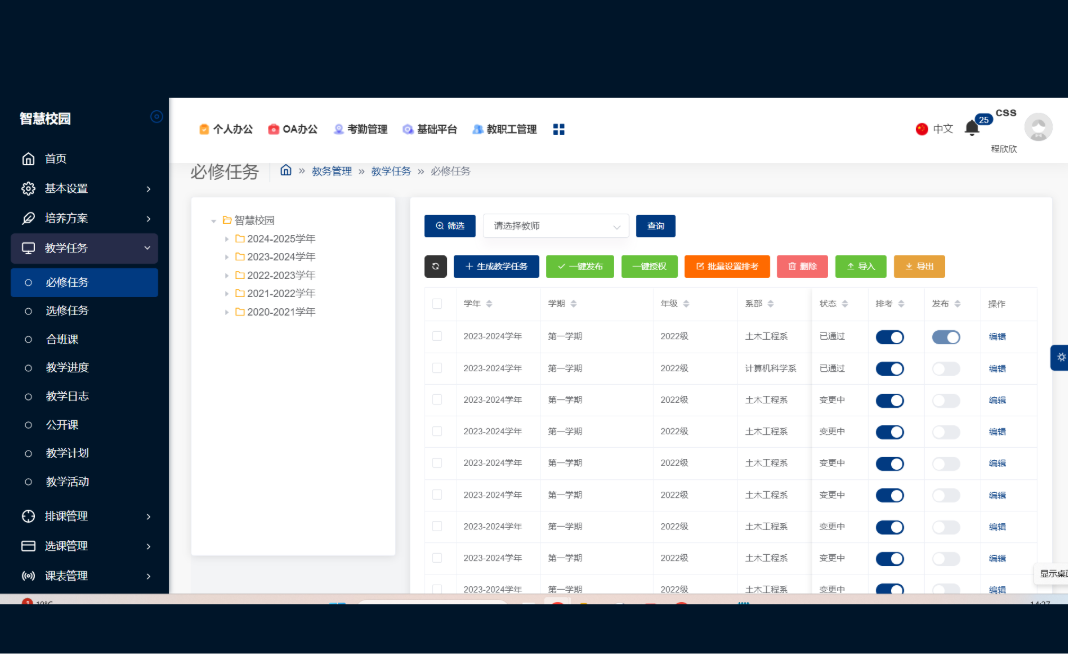Sort the table by 排考 column
1068x654 pixels.
(901, 304)
